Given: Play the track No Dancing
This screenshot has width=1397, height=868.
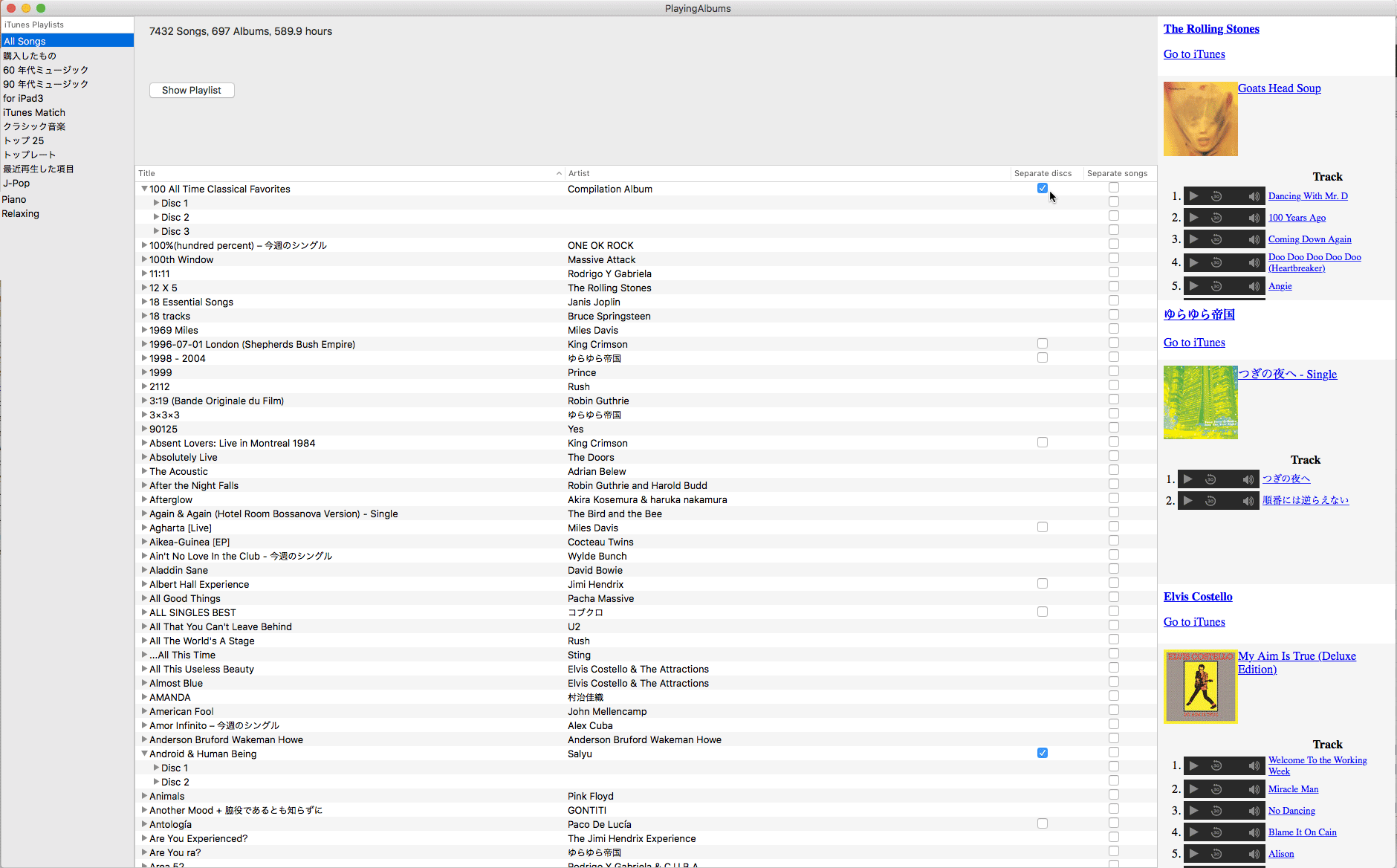Looking at the screenshot, I should click(1193, 811).
